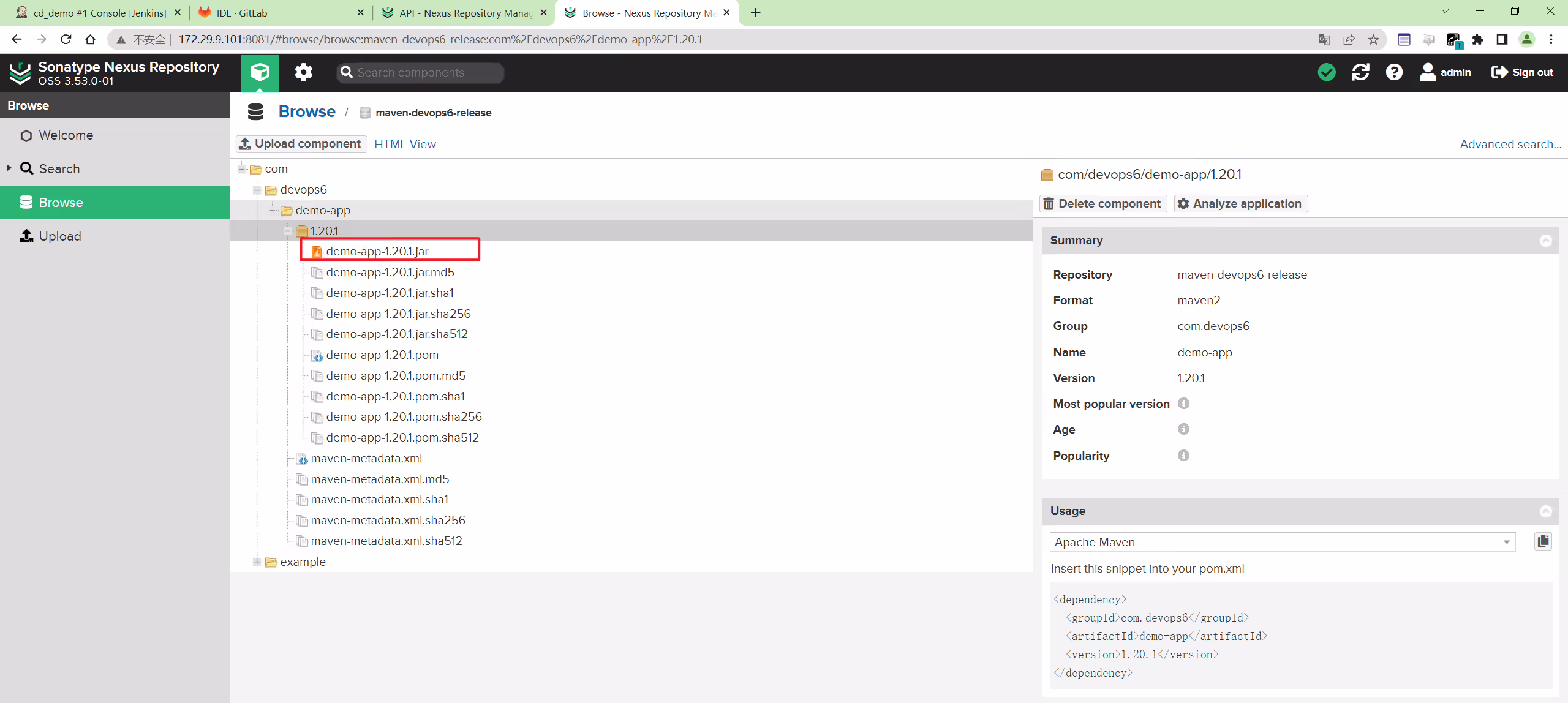This screenshot has width=1568, height=703.
Task: Open the Administration gear icon
Action: click(303, 72)
